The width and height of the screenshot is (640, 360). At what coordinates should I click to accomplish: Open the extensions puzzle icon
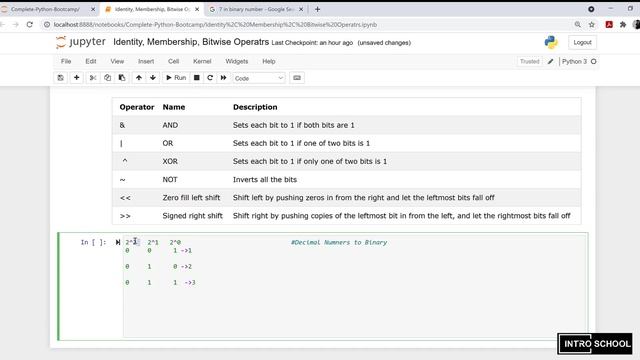click(x=623, y=24)
